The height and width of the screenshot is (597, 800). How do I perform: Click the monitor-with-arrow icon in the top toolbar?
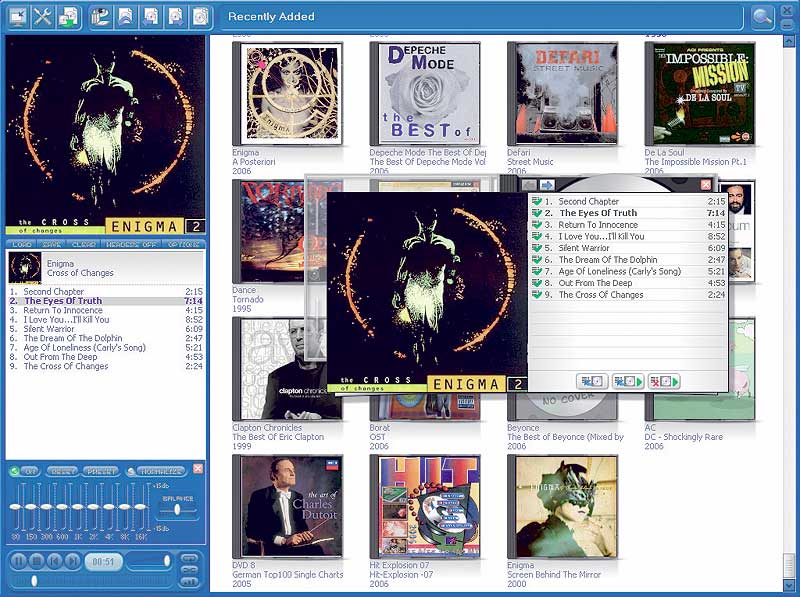point(18,17)
